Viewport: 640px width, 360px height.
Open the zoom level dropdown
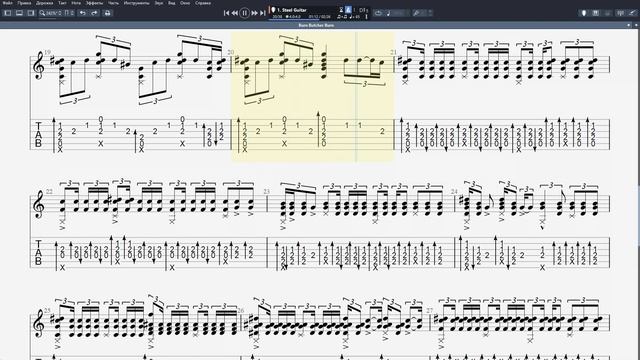tap(51, 13)
